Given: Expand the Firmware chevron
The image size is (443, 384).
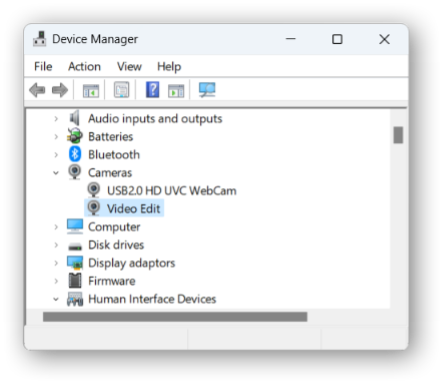Looking at the screenshot, I should tap(56, 281).
